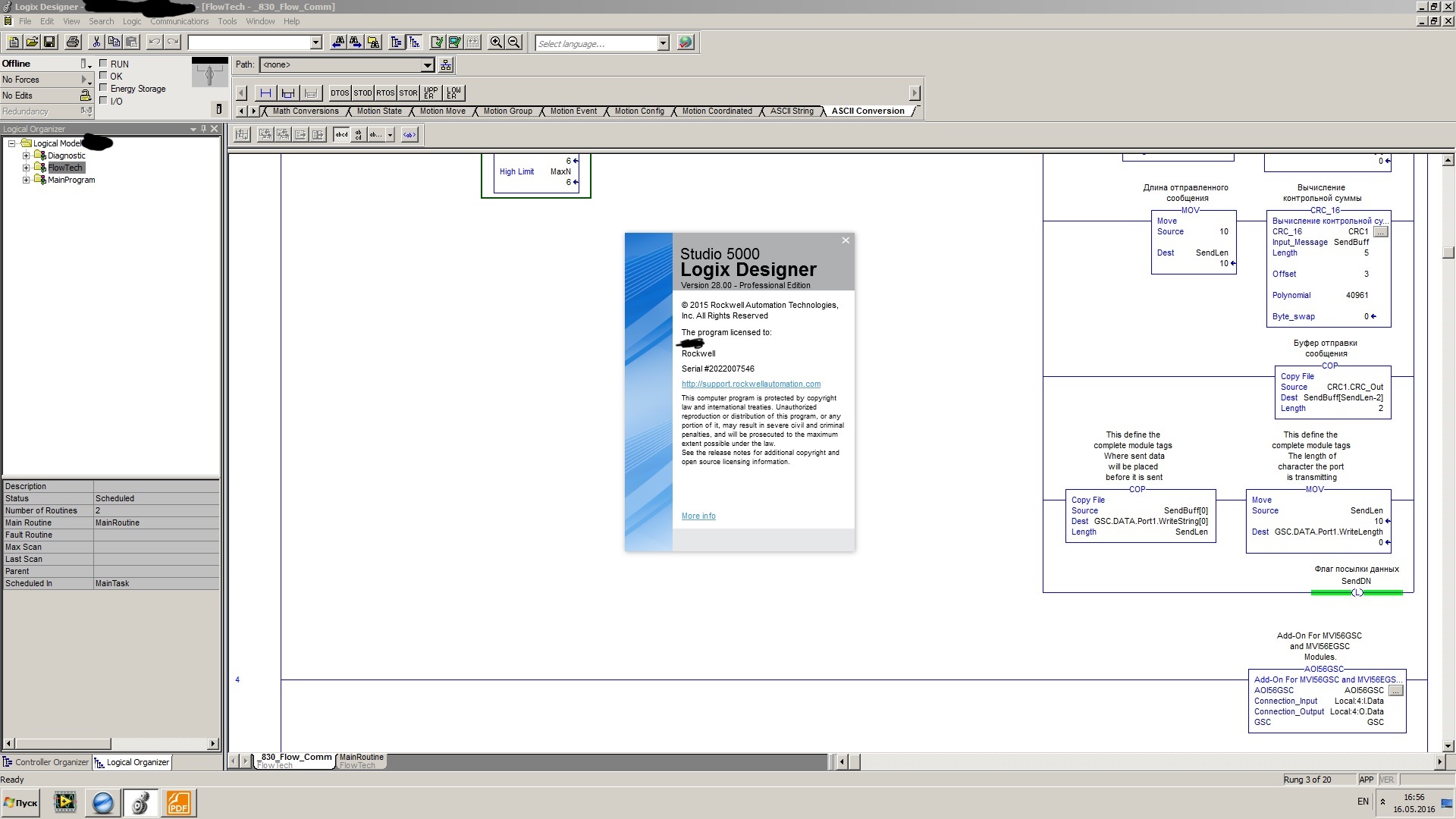The width and height of the screenshot is (1456, 819).
Task: Click the Zoom Out magnifier icon
Action: point(514,42)
